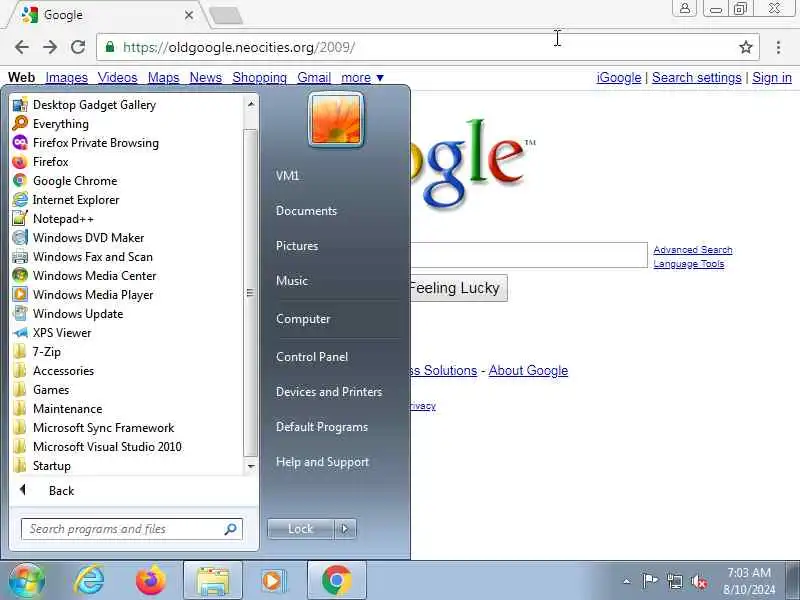
Task: Click Search programs and files box
Action: point(132,529)
